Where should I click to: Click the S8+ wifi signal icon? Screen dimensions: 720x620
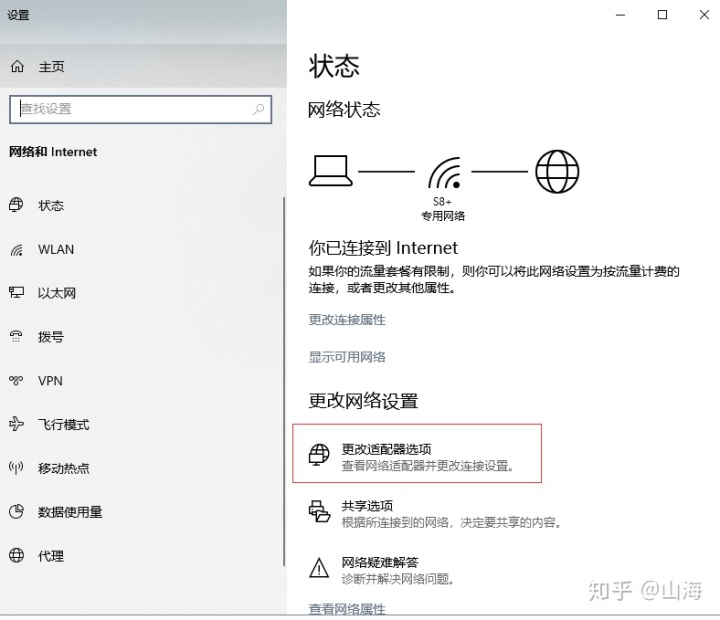(x=444, y=173)
